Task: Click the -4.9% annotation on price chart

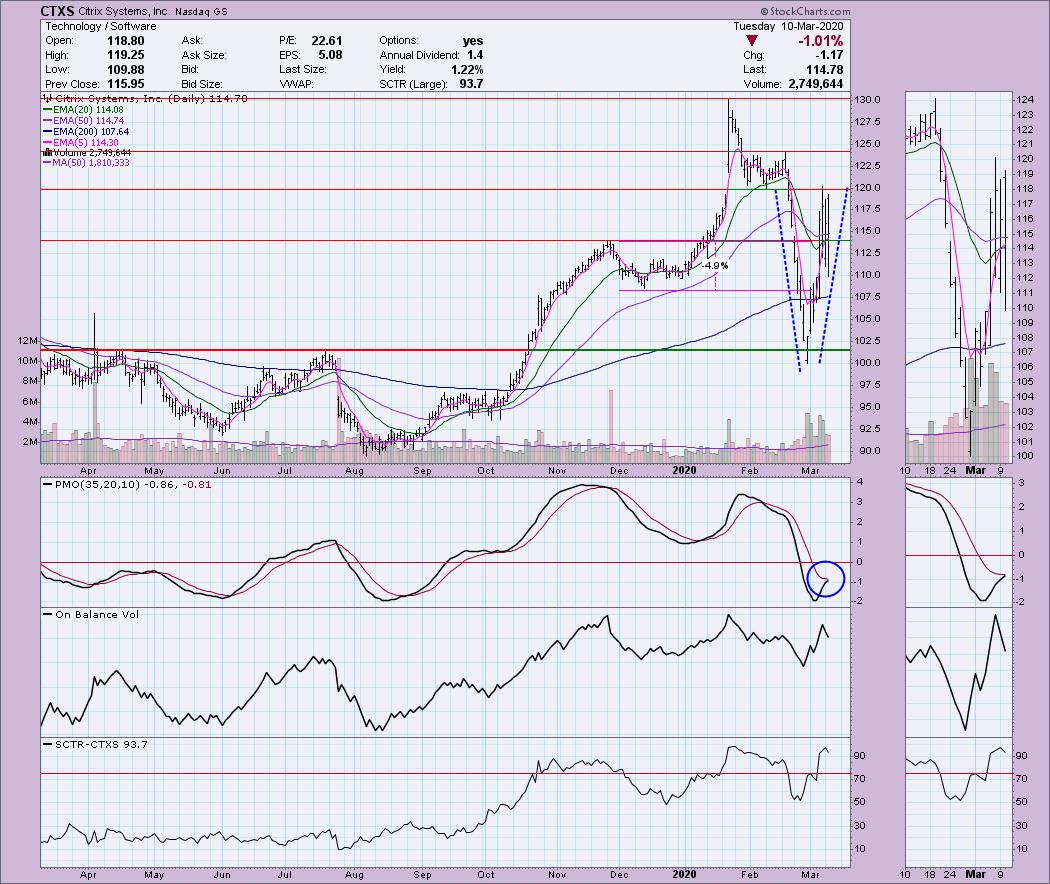Action: tap(715, 266)
